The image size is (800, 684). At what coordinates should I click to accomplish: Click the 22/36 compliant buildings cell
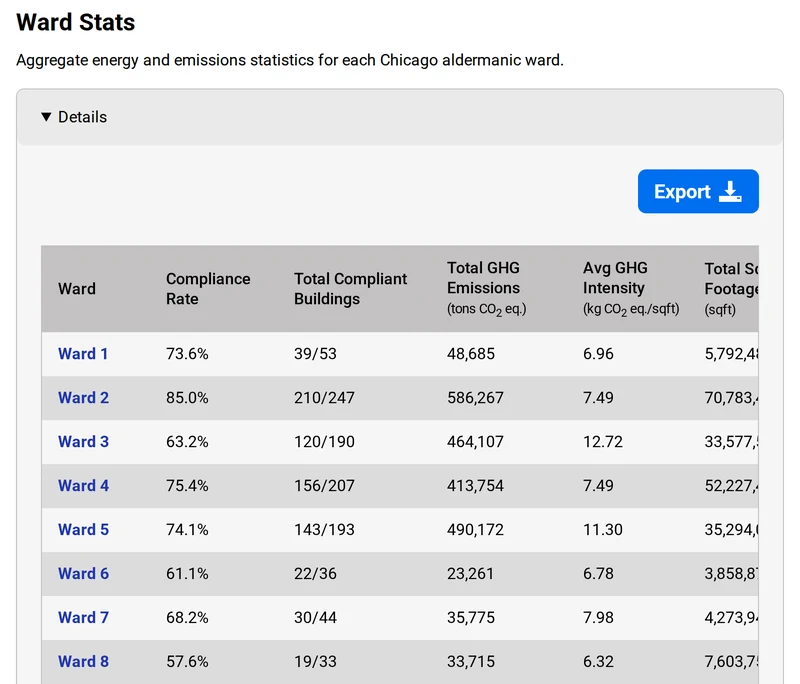click(315, 573)
